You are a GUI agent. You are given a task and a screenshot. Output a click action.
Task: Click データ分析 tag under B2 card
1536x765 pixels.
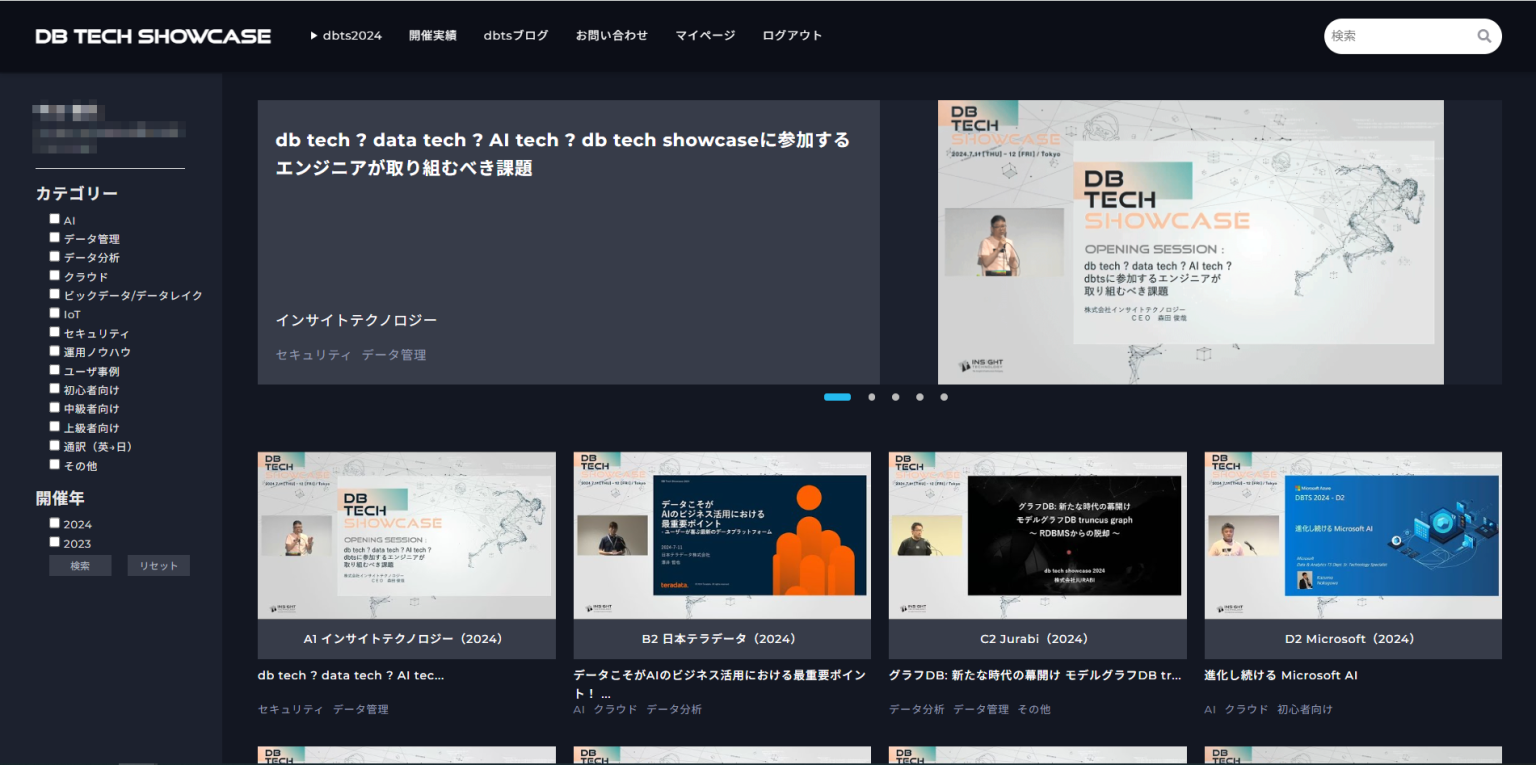click(674, 709)
